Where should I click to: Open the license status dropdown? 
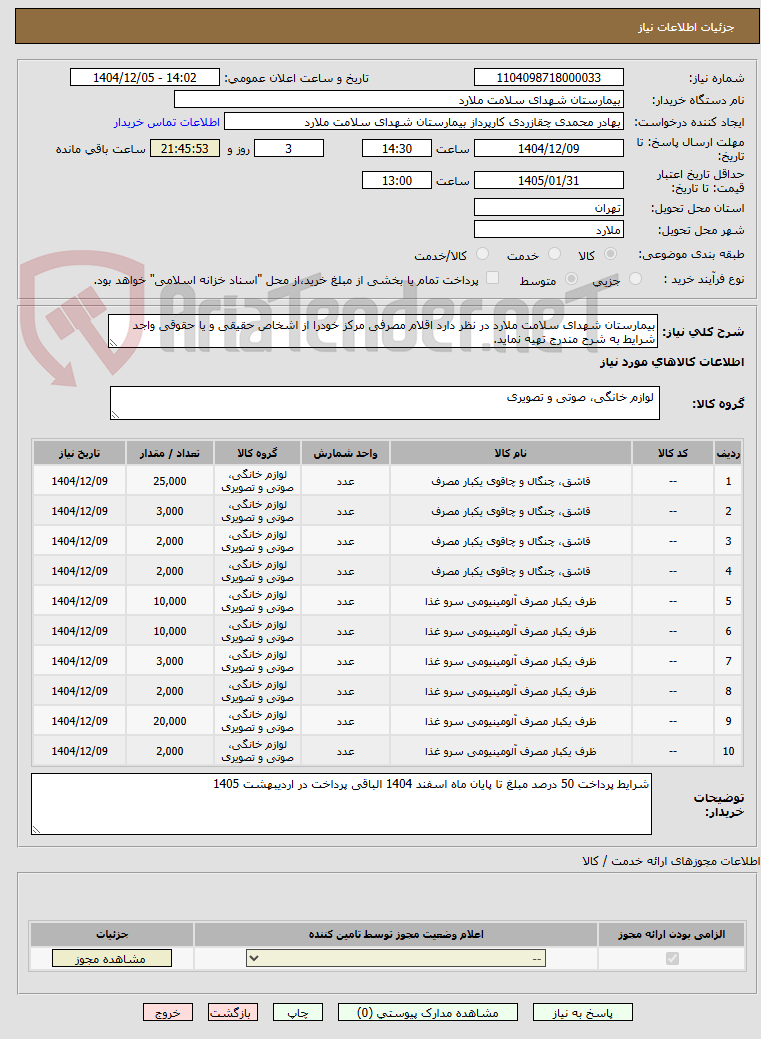(396, 958)
